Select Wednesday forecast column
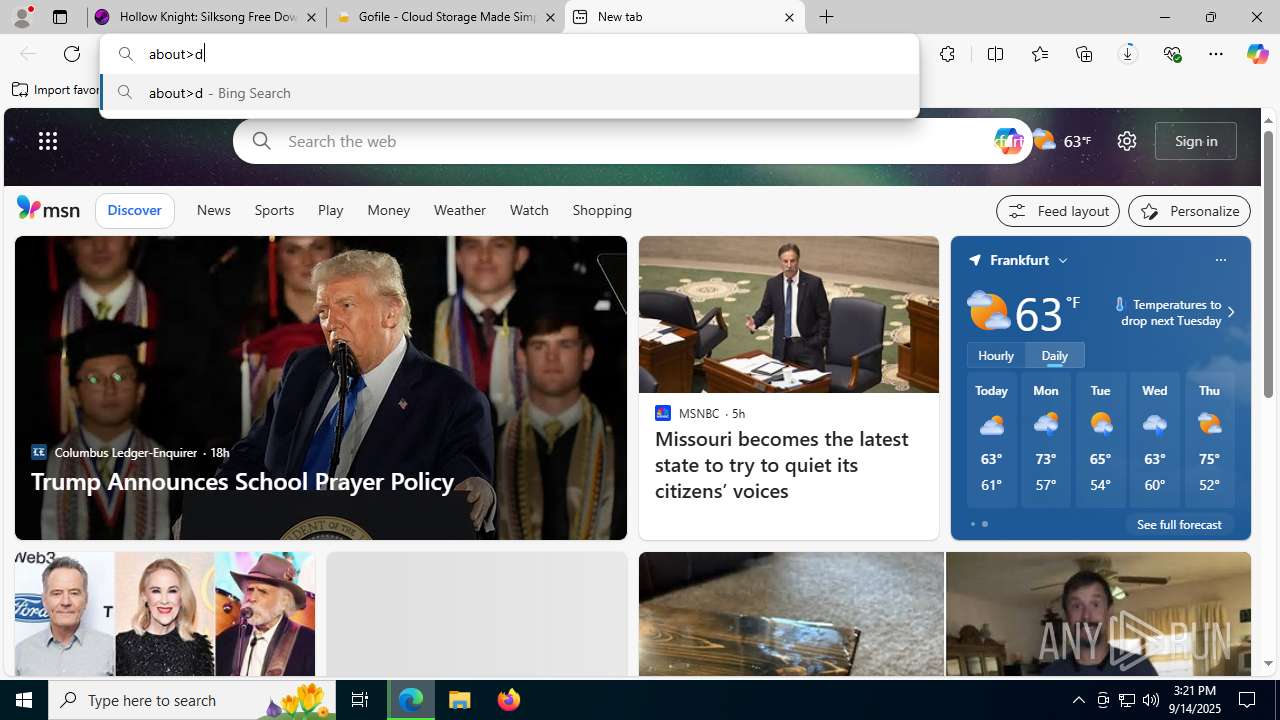The width and height of the screenshot is (1280, 720). click(1154, 440)
